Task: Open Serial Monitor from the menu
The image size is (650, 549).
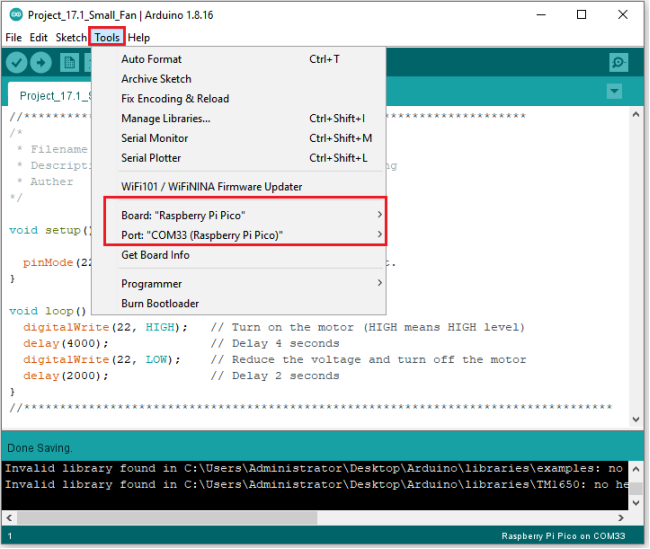Action: (239, 138)
